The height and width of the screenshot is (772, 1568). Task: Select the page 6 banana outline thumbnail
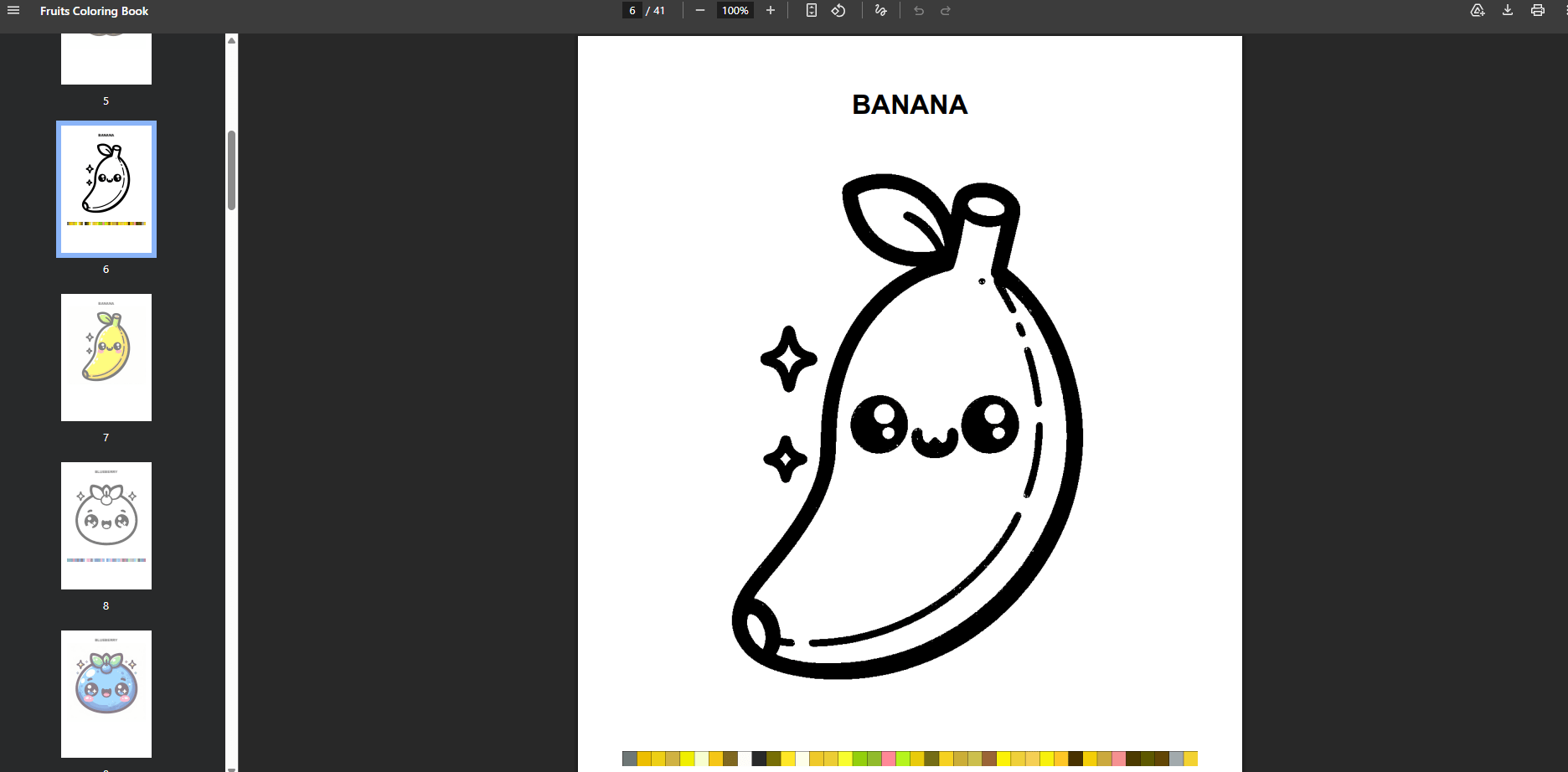pyautogui.click(x=106, y=189)
